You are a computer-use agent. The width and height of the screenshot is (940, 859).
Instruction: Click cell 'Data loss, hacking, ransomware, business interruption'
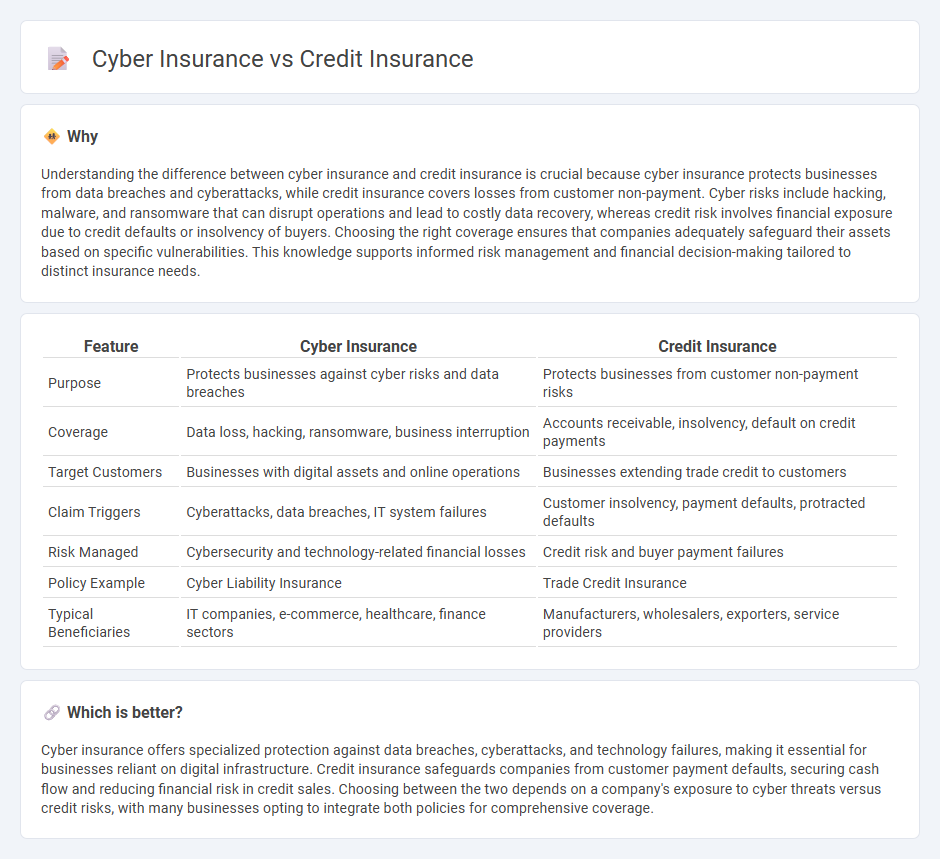(x=358, y=432)
